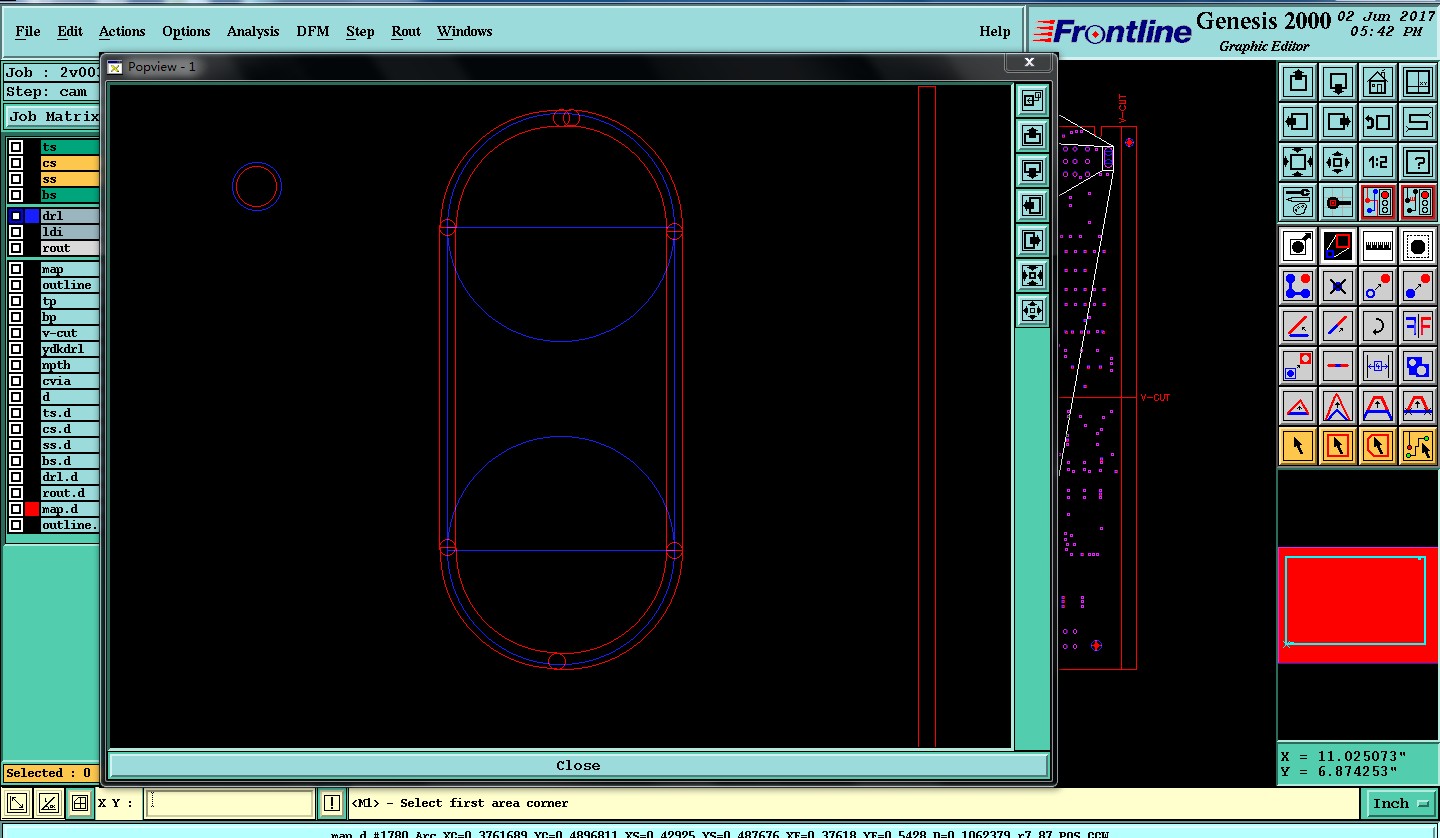Click the X Y coordinate input field
This screenshot has width=1440, height=838.
coord(230,803)
